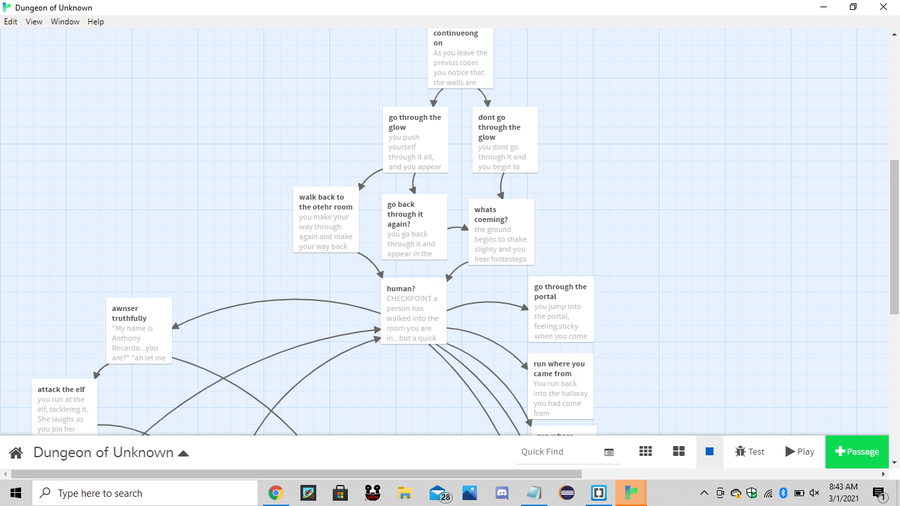Image resolution: width=900 pixels, height=506 pixels.
Task: Open the network Wi-Fi tray icon
Action: click(x=768, y=493)
